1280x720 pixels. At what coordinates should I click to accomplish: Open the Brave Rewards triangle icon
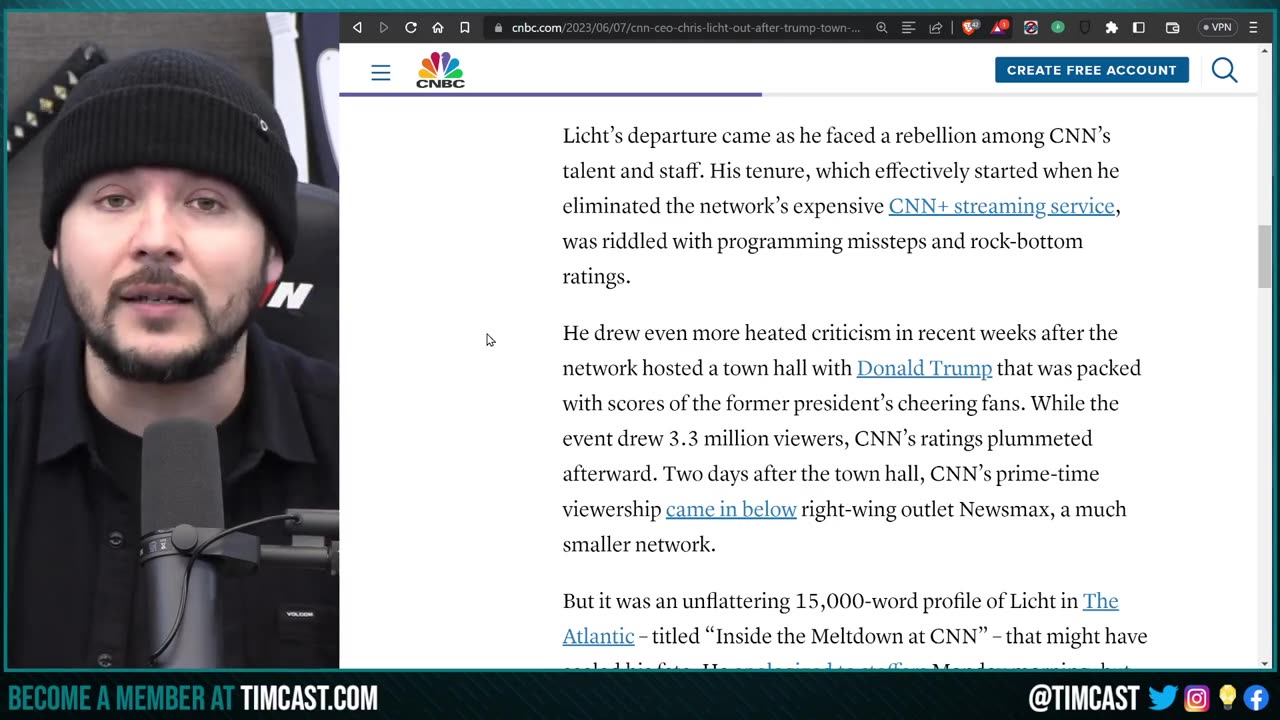pyautogui.click(x=999, y=28)
